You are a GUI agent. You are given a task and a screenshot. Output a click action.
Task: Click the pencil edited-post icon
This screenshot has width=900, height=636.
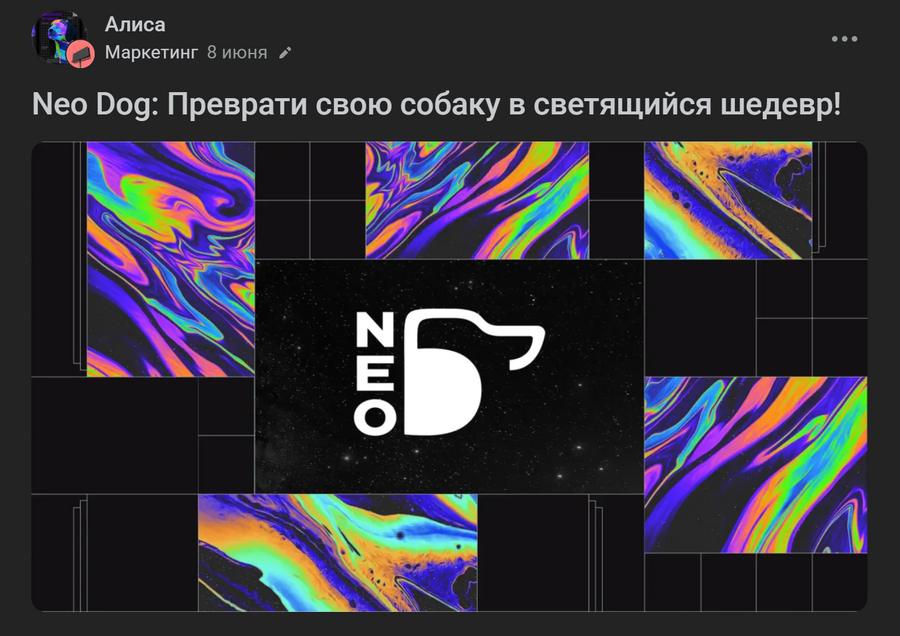(x=285, y=53)
